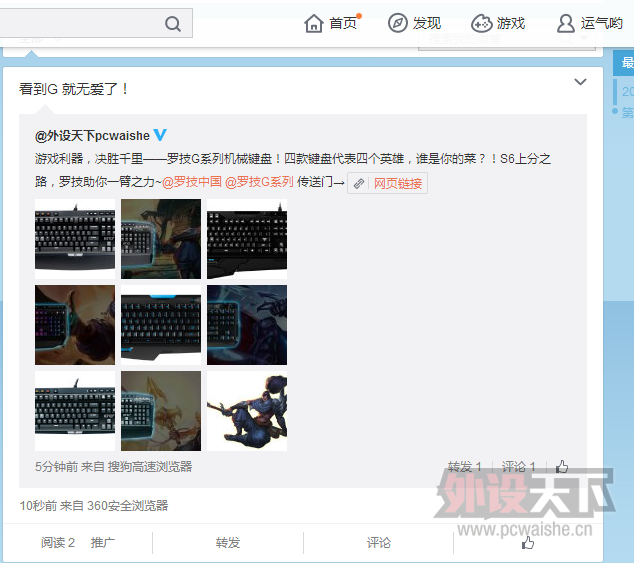Open the @罗技中国 mention link

tap(192, 182)
